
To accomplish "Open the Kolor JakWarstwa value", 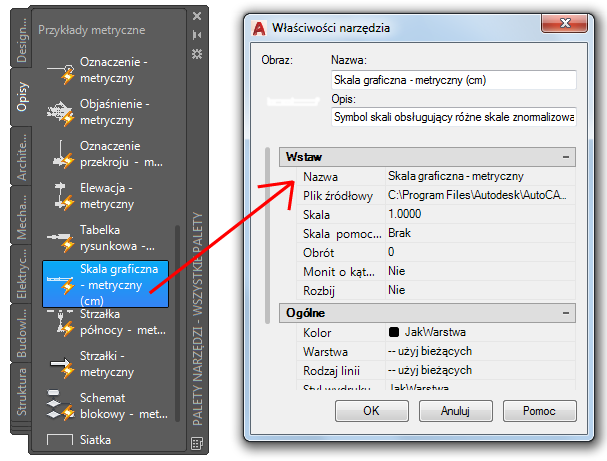I will [480, 332].
